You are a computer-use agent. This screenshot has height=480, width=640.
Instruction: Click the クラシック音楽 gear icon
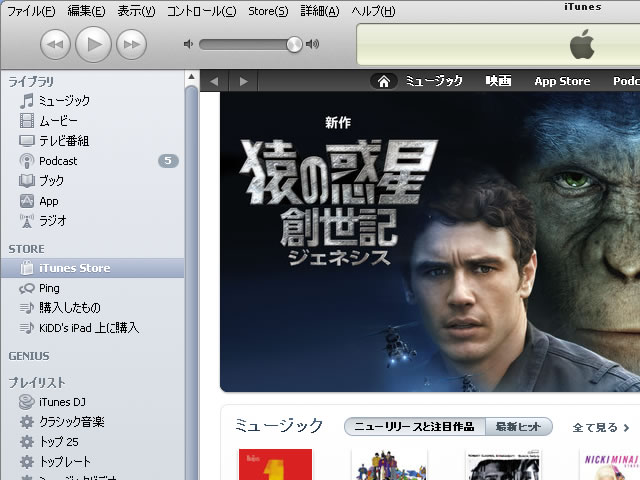point(27,422)
